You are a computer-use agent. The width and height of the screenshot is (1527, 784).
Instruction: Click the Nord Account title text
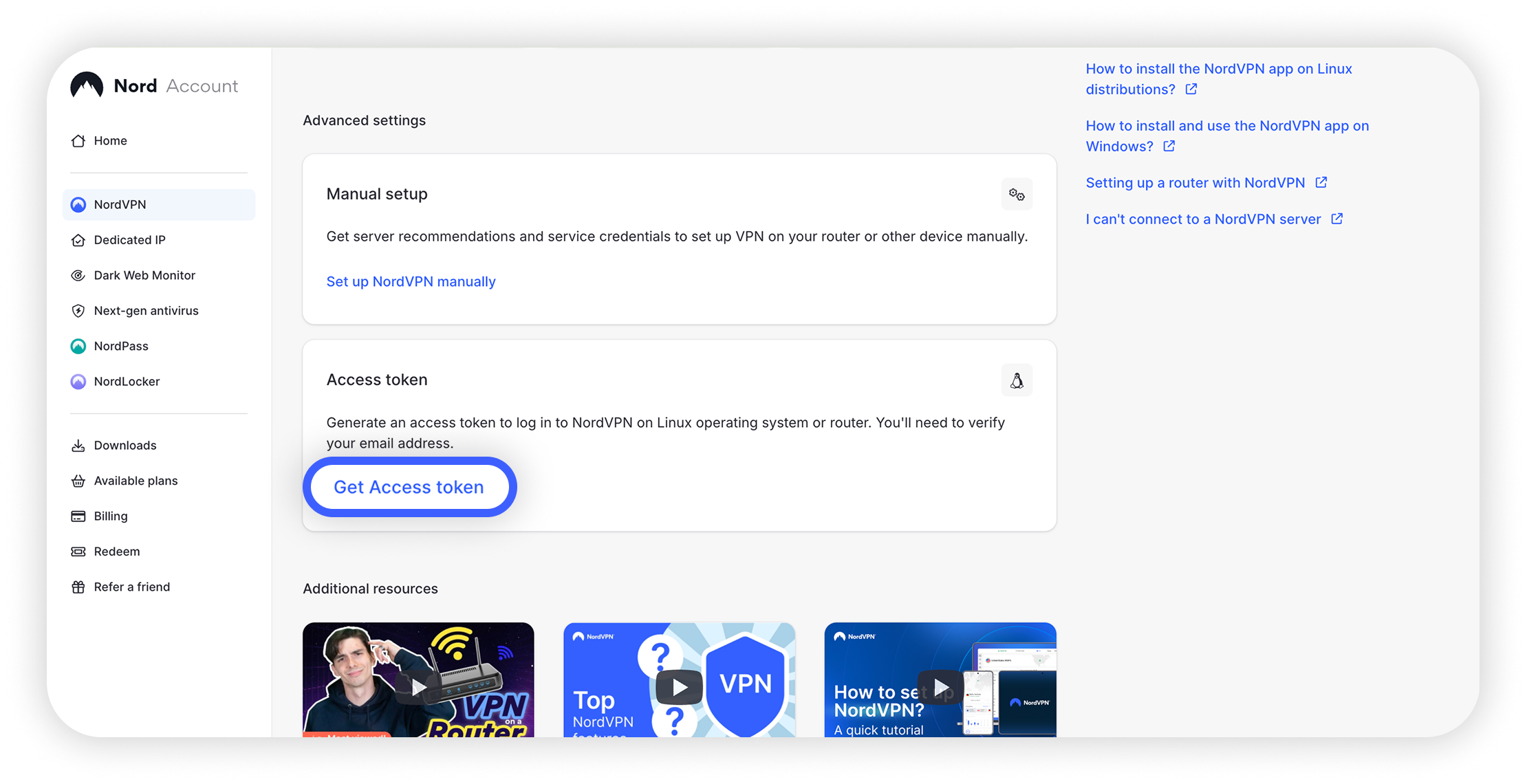[x=176, y=86]
